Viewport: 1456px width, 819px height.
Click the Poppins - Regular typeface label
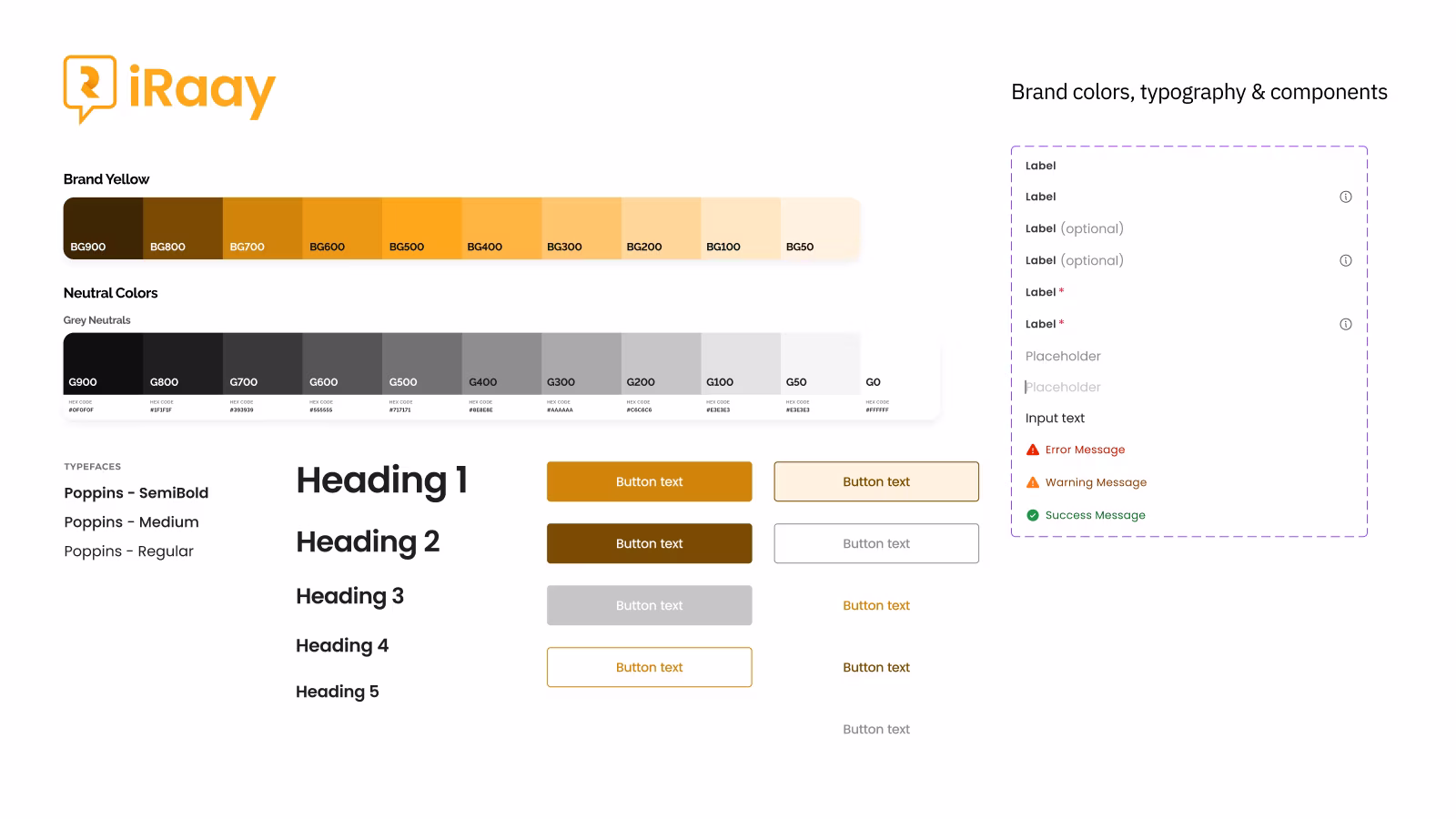(x=129, y=551)
